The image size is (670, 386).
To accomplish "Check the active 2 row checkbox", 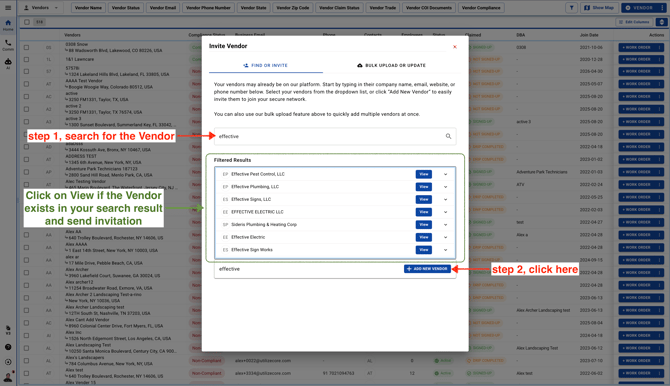I will 26,109.
